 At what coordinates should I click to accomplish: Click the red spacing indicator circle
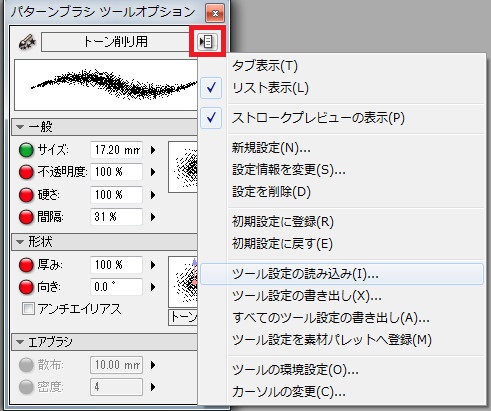tap(26, 217)
